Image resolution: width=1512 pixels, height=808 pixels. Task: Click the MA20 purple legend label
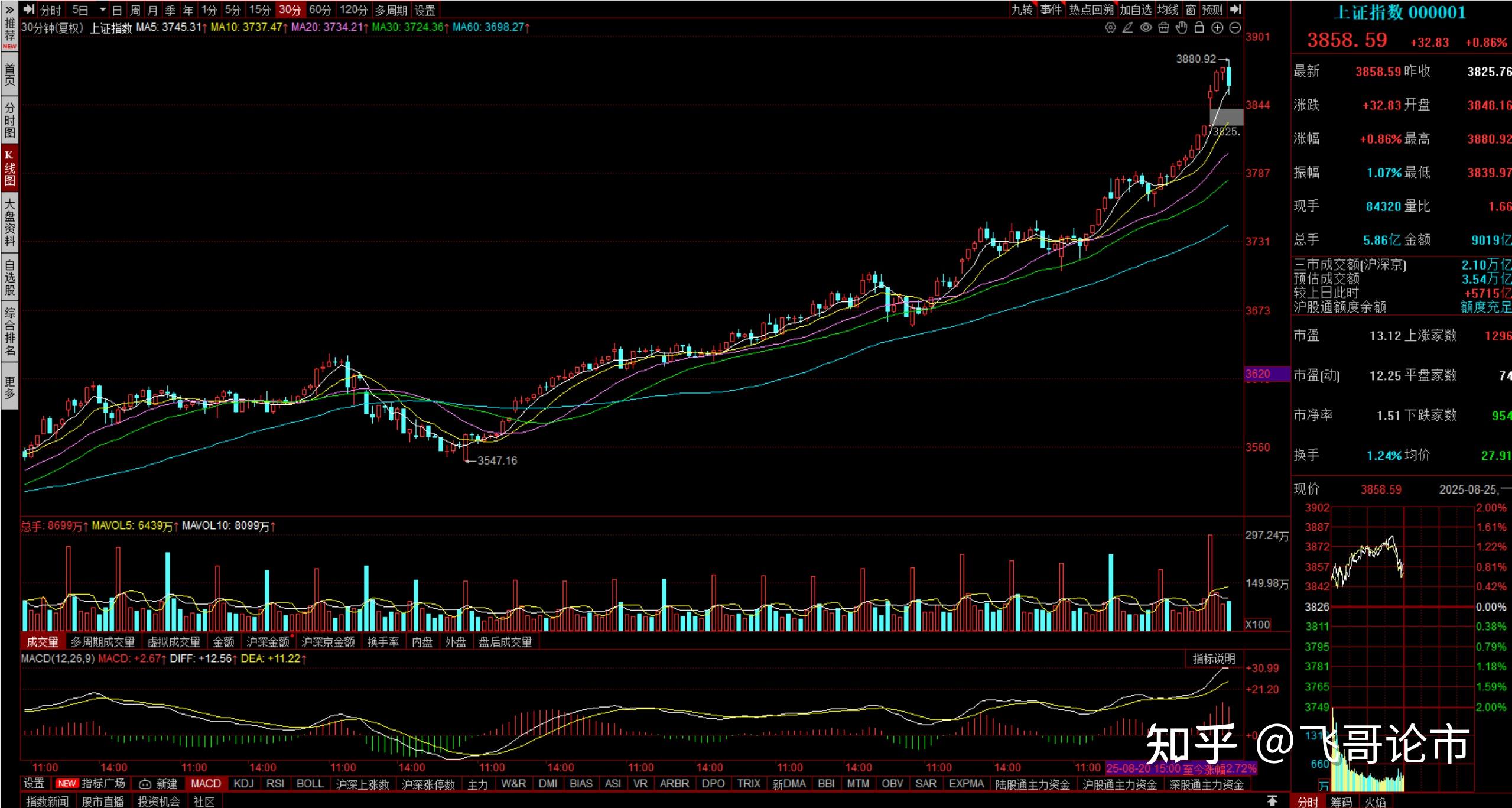tap(327, 27)
